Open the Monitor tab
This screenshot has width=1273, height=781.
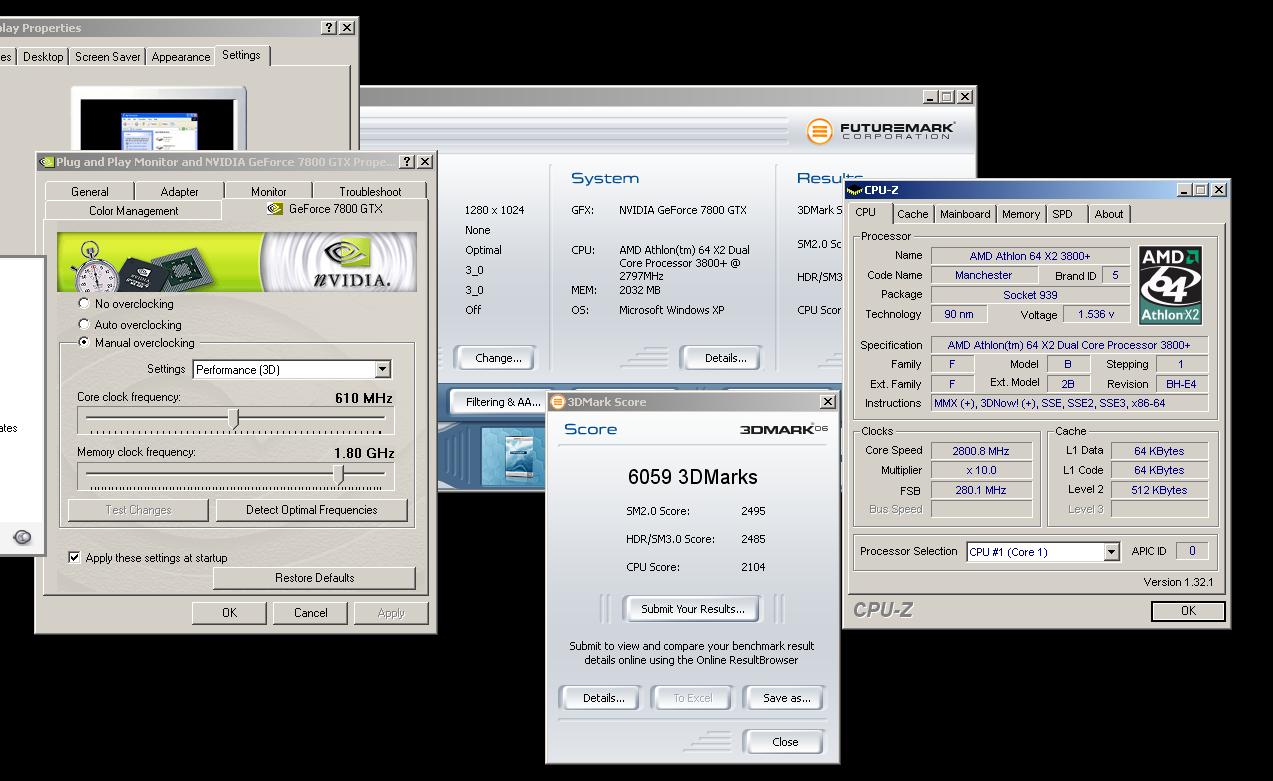[268, 191]
